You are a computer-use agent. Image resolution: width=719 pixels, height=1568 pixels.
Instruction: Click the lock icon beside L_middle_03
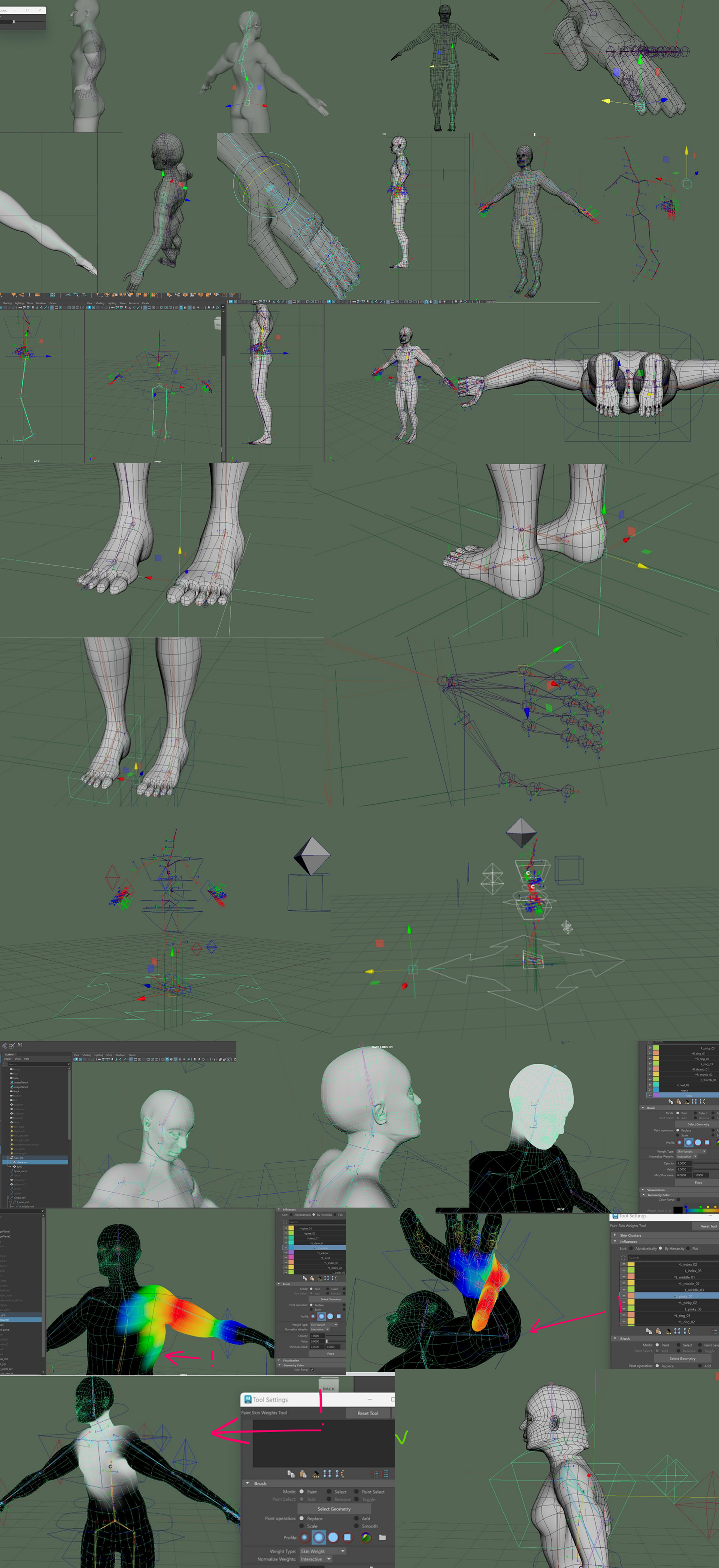point(624,1289)
